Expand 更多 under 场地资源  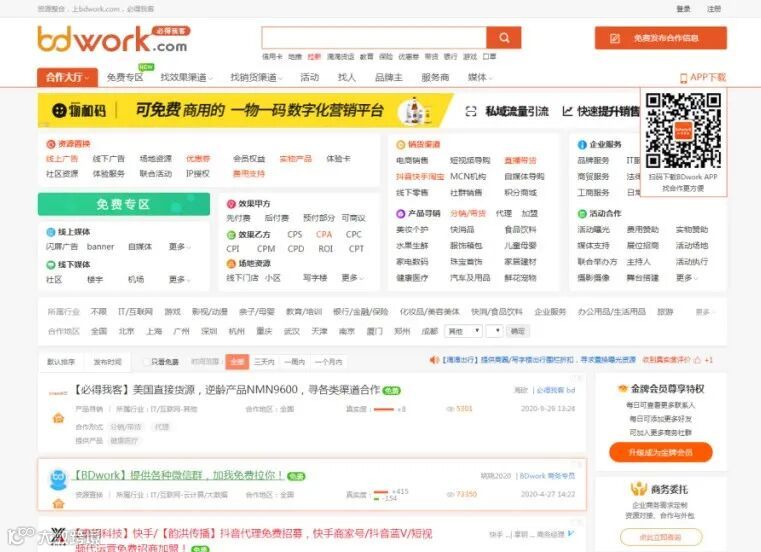(352, 278)
